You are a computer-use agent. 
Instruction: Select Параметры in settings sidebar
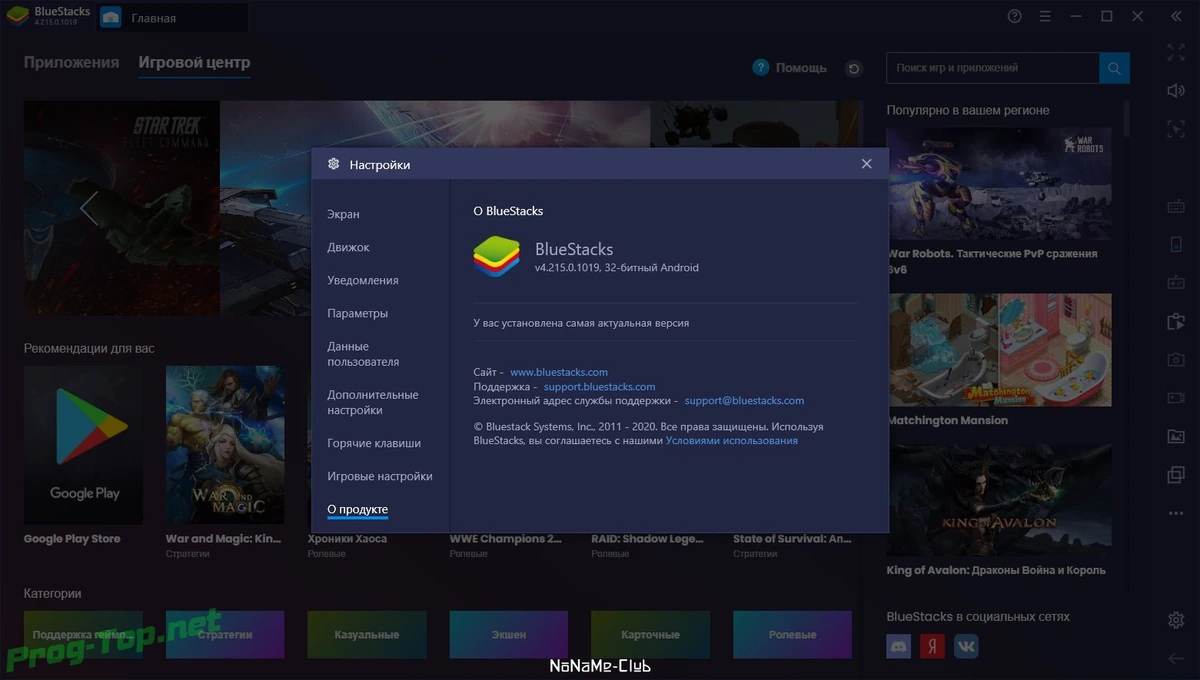357,313
